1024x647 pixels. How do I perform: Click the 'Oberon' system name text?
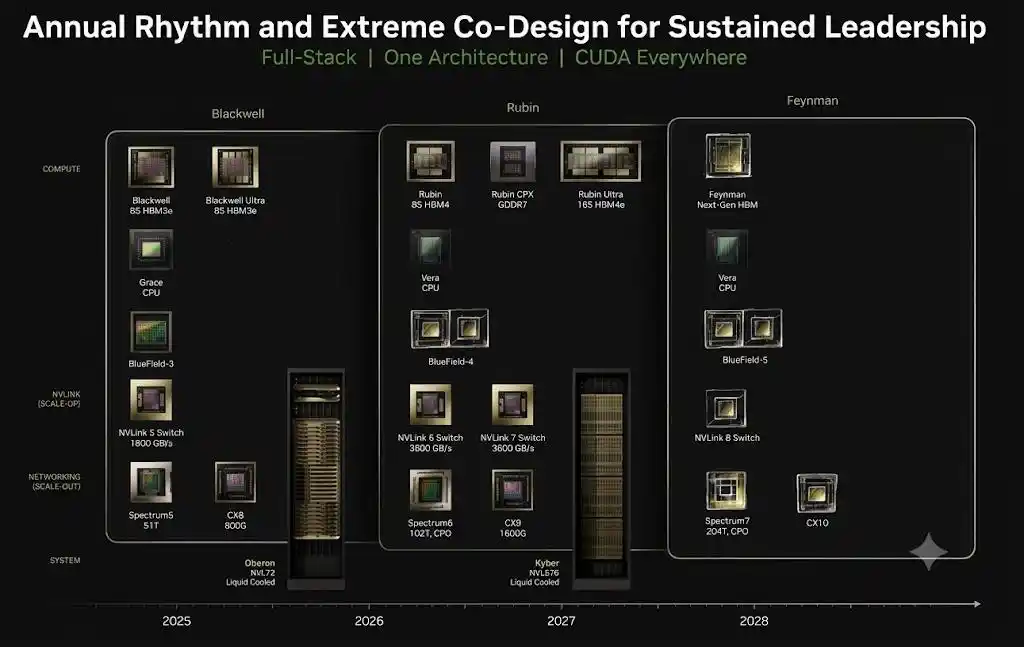pos(260,563)
